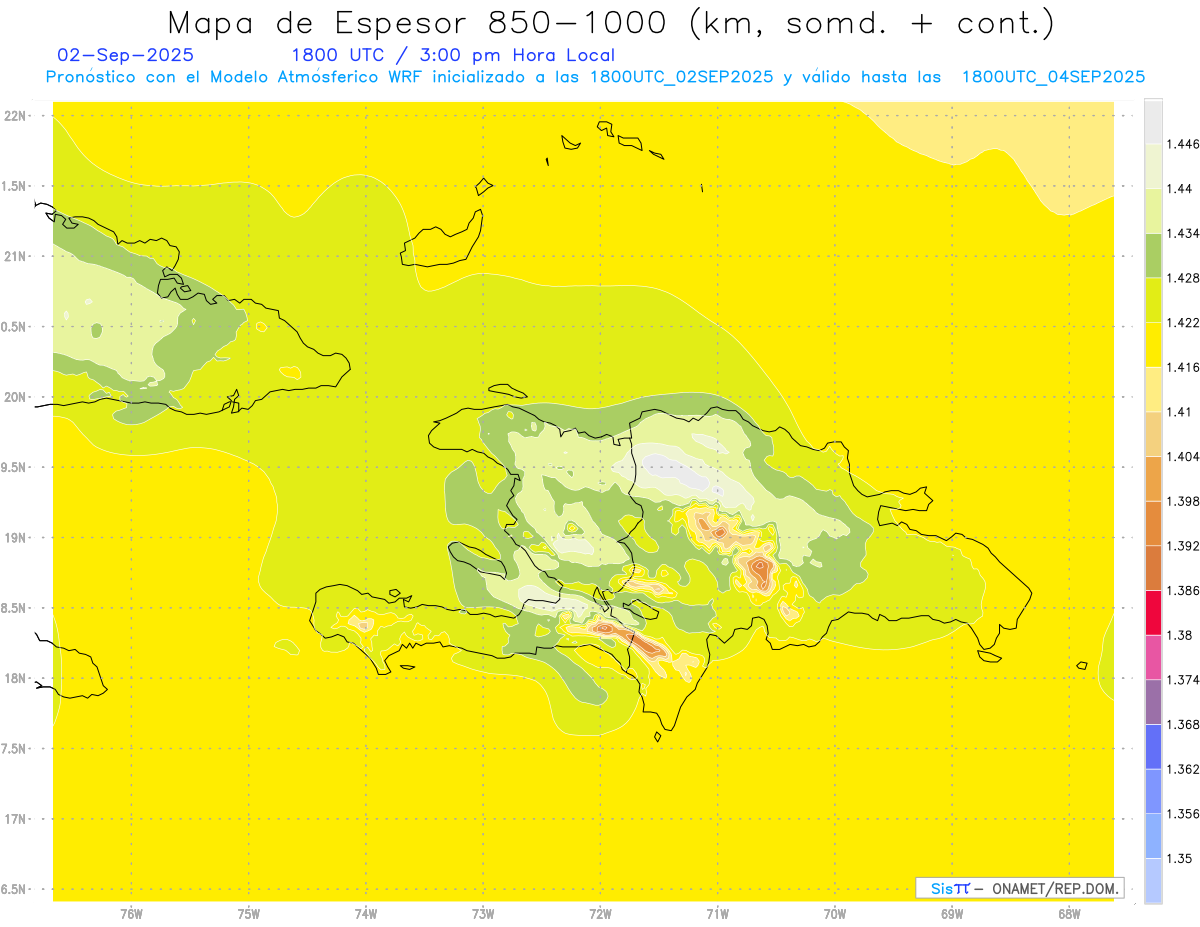Image resolution: width=1200 pixels, height=927 pixels.
Task: Click the '18N' latitude label
Action: pos(16,679)
